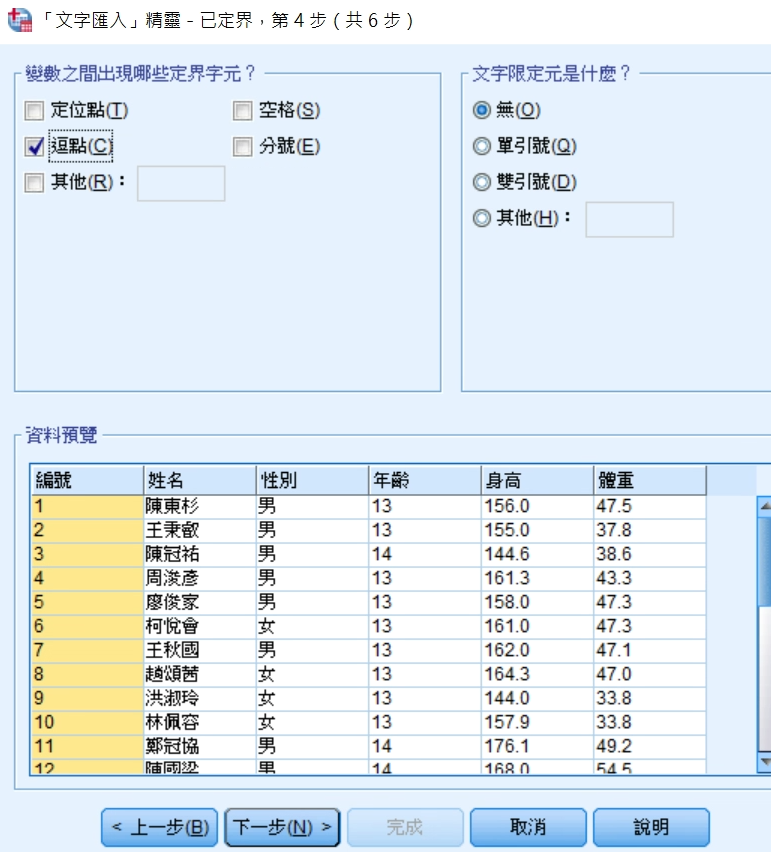Click the other delimiter text field
Image resolution: width=771 pixels, height=852 pixels.
point(181,184)
